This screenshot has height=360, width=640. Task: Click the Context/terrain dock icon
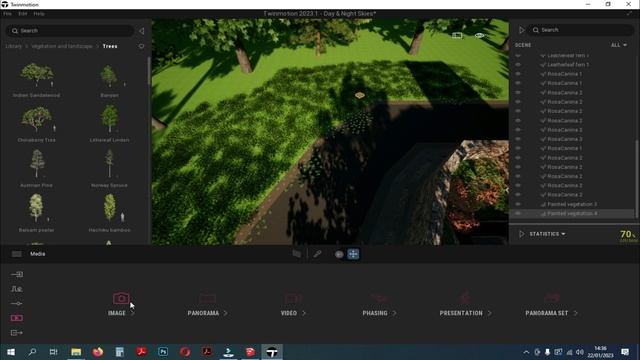pos(17,289)
